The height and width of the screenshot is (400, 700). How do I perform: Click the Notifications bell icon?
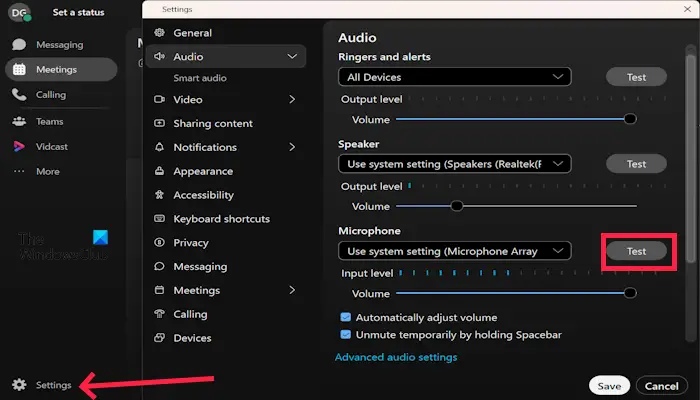159,147
